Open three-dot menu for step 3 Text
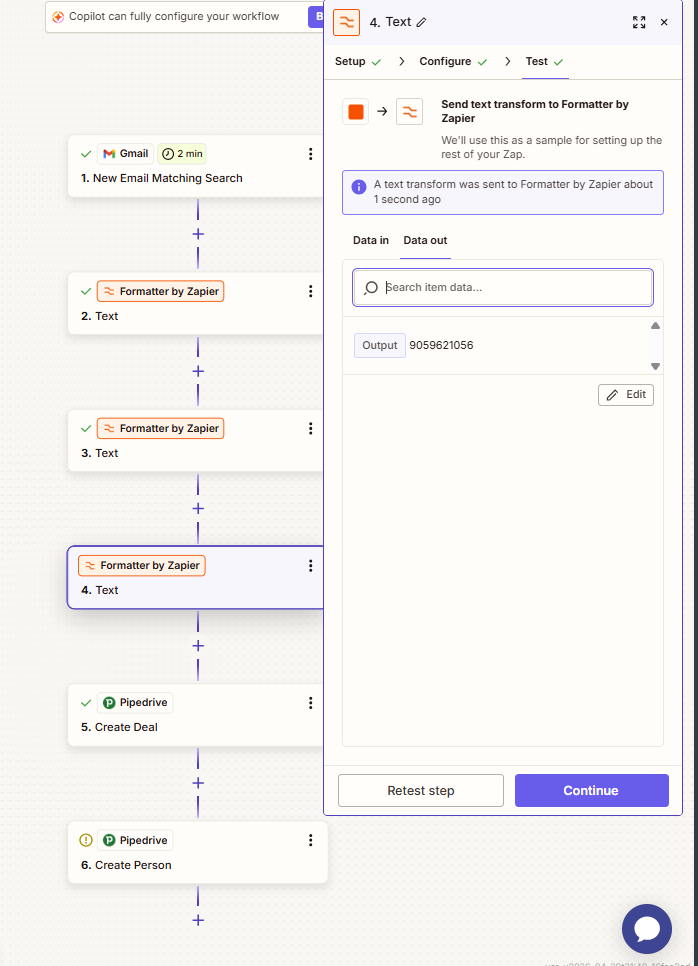Viewport: 698px width, 966px height. point(310,428)
